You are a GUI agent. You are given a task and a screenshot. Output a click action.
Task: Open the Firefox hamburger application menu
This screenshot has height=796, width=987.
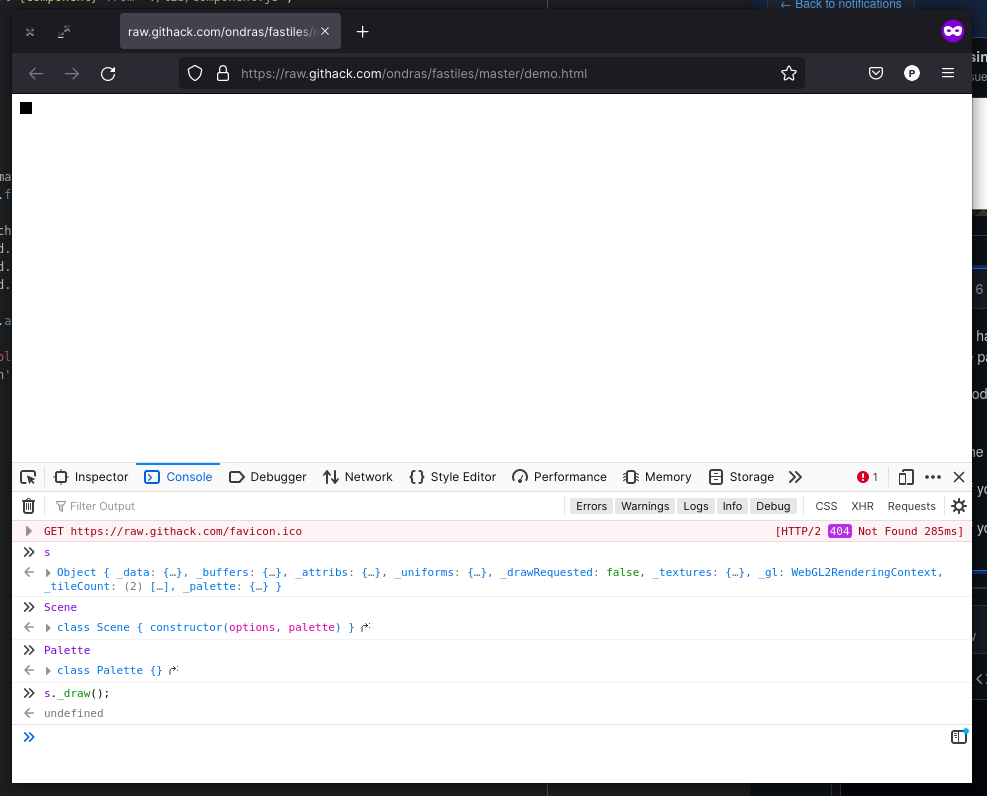[x=948, y=74]
